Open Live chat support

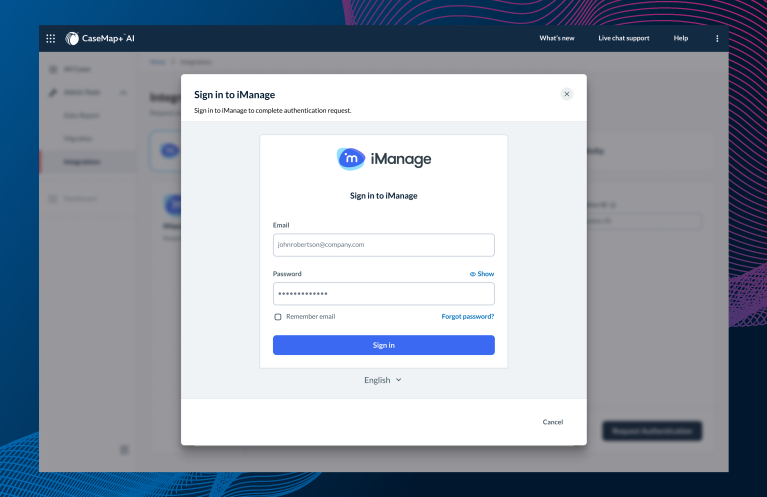(x=623, y=39)
